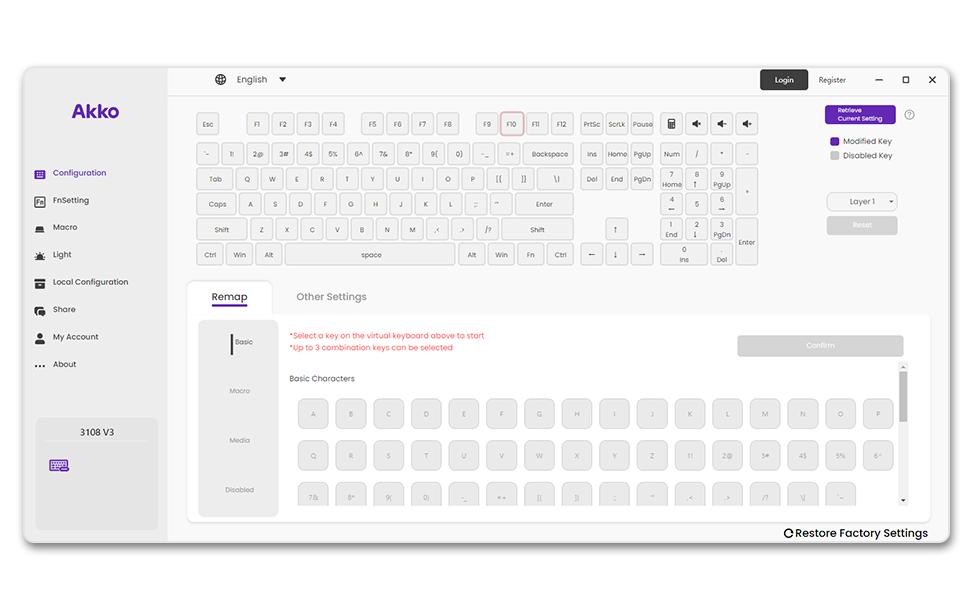Select the calculator media key on the virtual keyboard
Screen dimensions: 970x600
click(670, 123)
